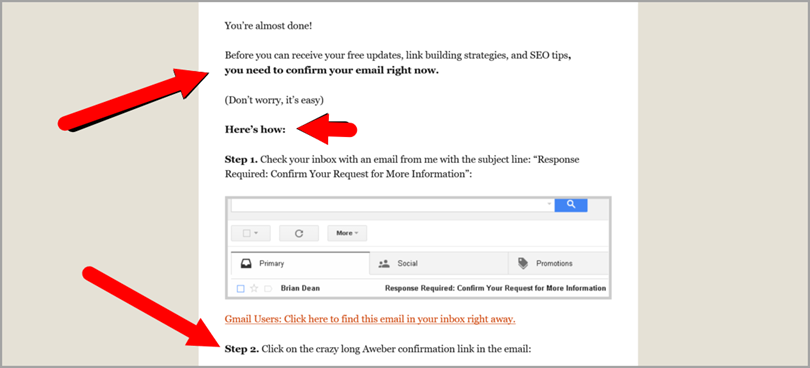Star the Brian Dean email
This screenshot has height=368, width=810.
click(254, 288)
